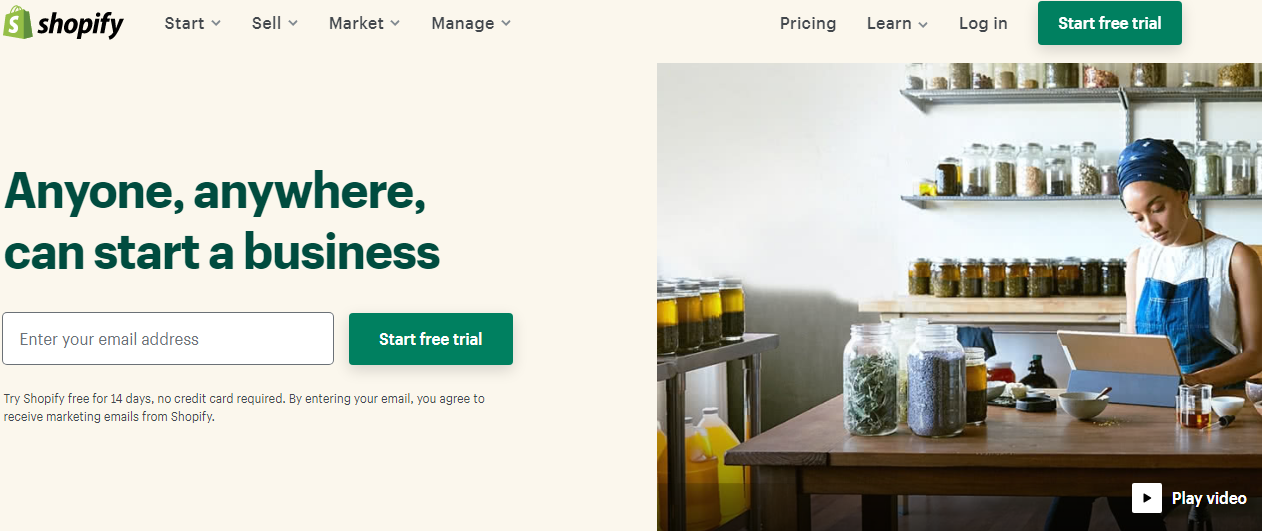Click the Shopify shopping bag logo icon
Image resolution: width=1262 pixels, height=531 pixels.
coord(17,22)
